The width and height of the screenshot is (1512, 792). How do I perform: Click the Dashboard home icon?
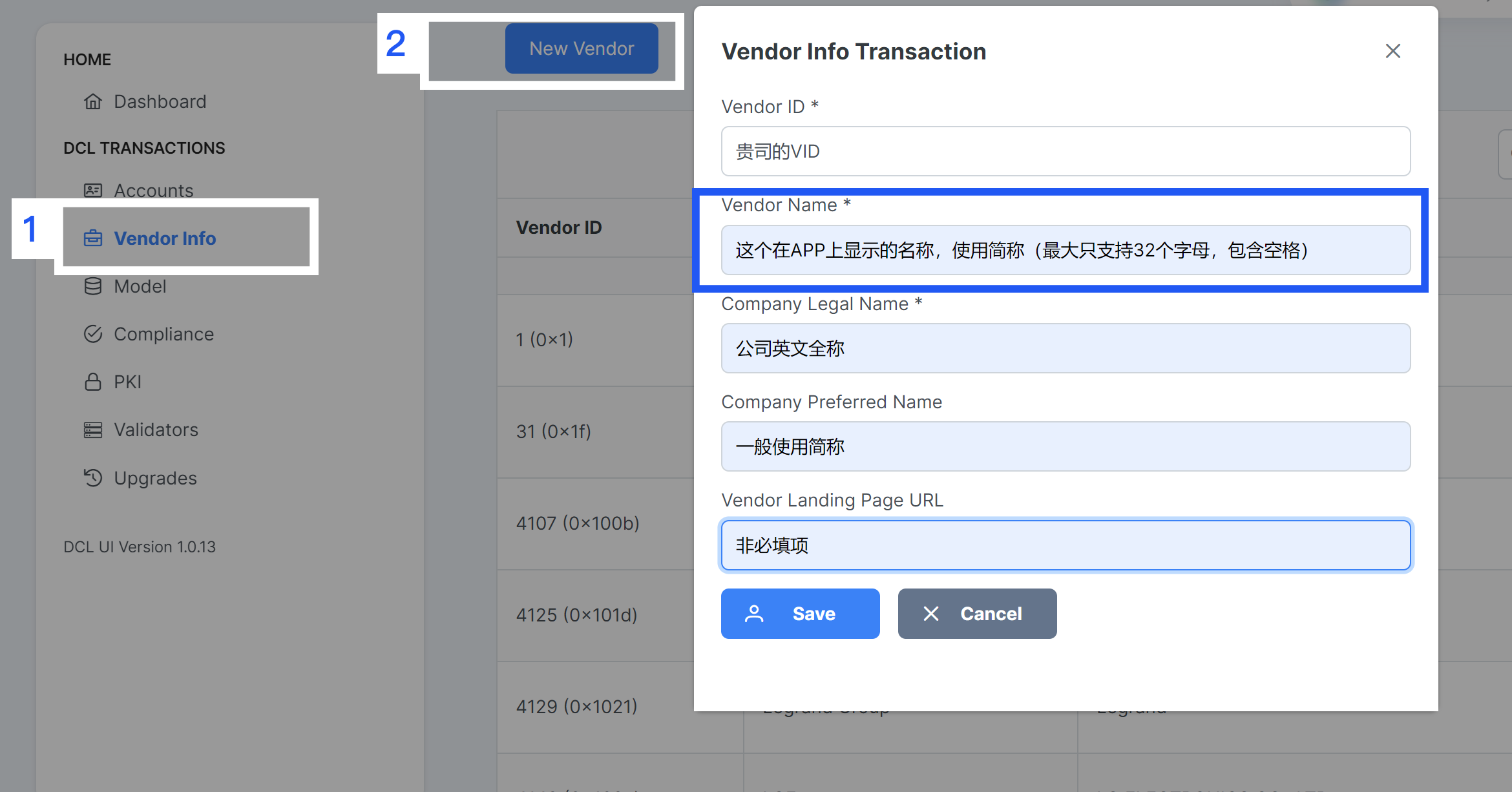(93, 101)
